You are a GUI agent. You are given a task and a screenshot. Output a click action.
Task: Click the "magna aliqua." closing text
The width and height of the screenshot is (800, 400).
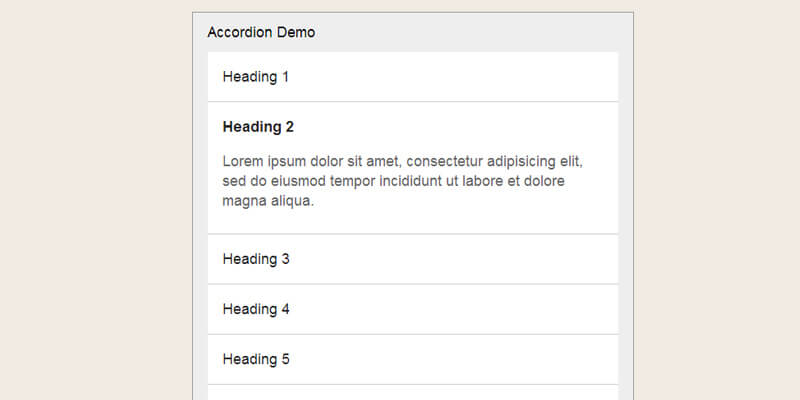(x=268, y=201)
